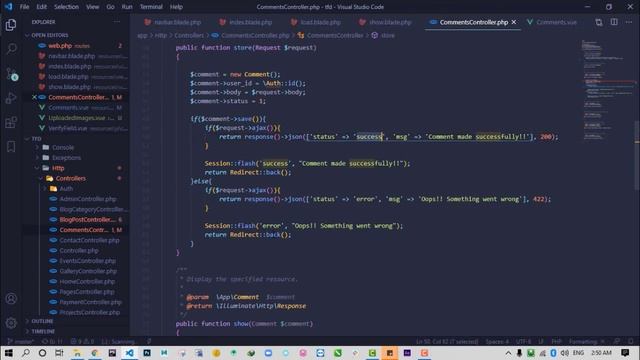
Task: Open the Action Center notification icon
Action: (625, 353)
